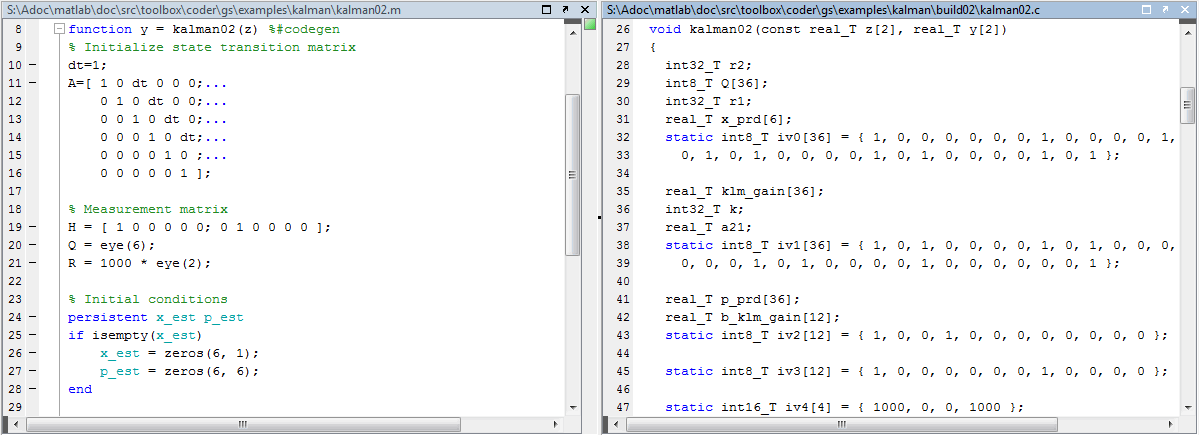1199x435 pixels.
Task: Maximize the kalman02.m editor pane
Action: click(x=545, y=8)
